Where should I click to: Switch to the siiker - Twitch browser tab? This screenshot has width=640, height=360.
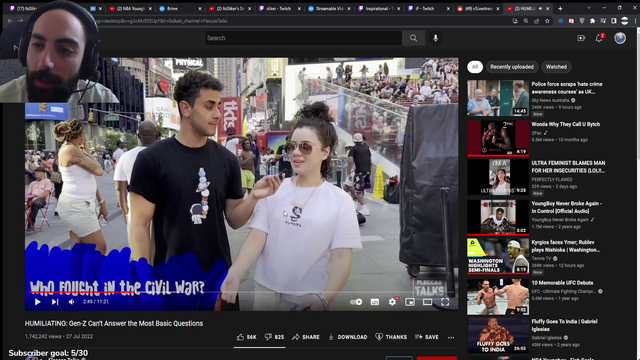(x=279, y=8)
